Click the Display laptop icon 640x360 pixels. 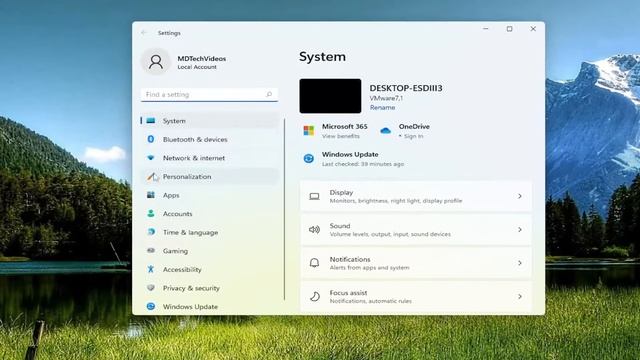click(x=314, y=197)
